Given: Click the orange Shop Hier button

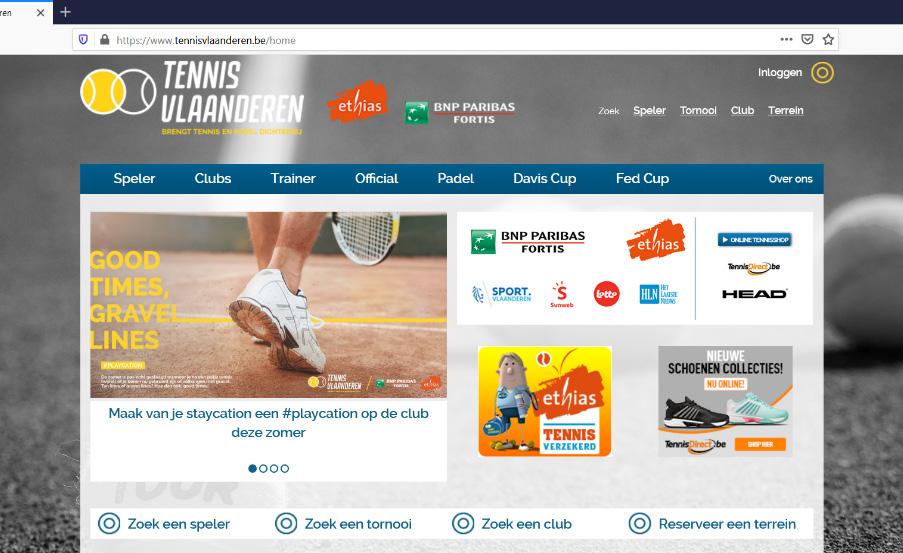Looking at the screenshot, I should pyautogui.click(x=760, y=444).
